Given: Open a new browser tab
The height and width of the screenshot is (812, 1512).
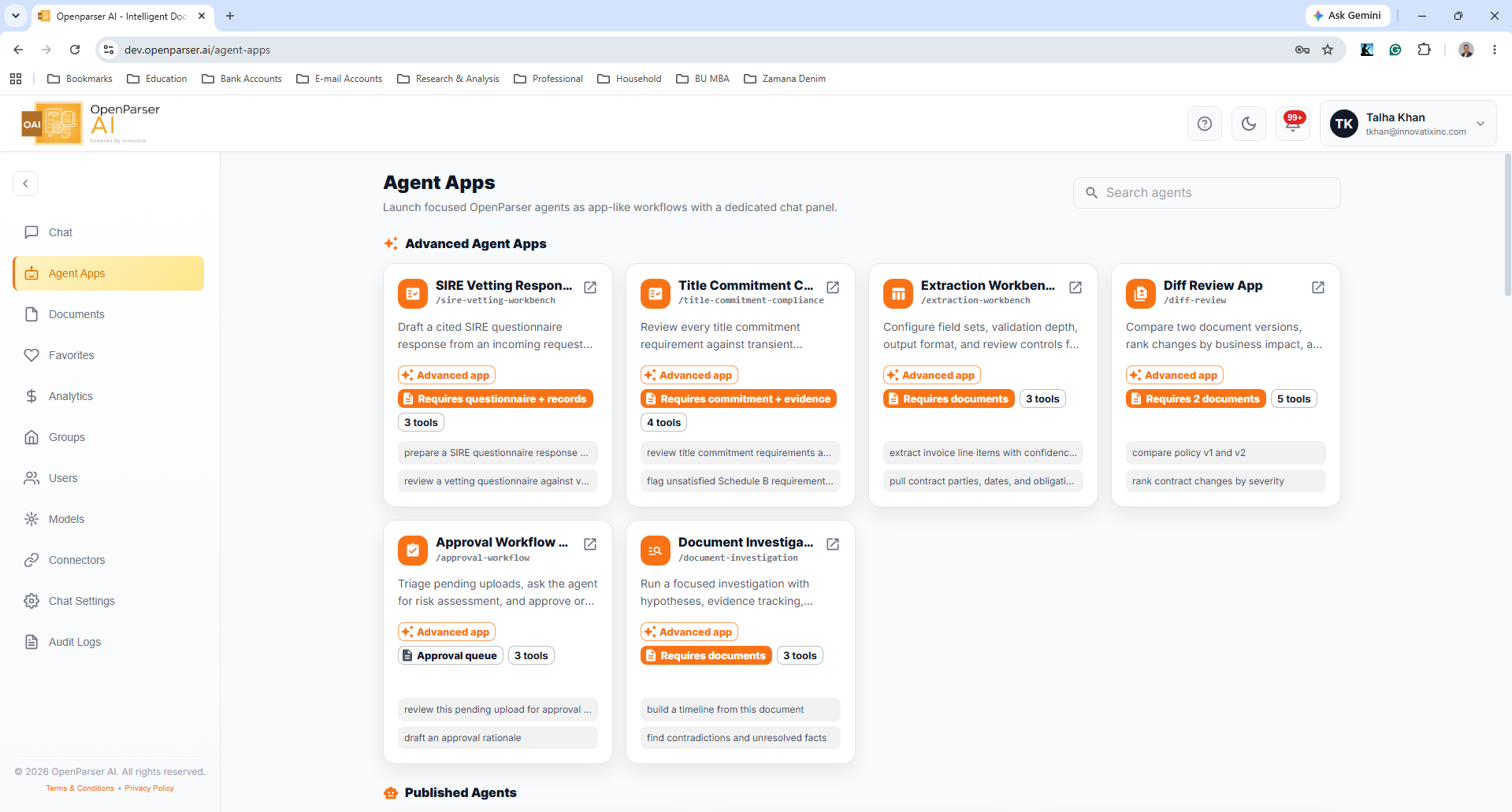Looking at the screenshot, I should point(230,16).
